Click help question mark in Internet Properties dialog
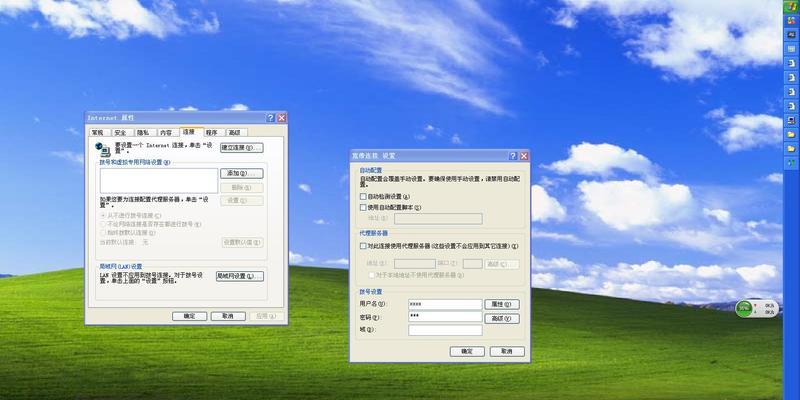The image size is (800, 400). click(271, 118)
